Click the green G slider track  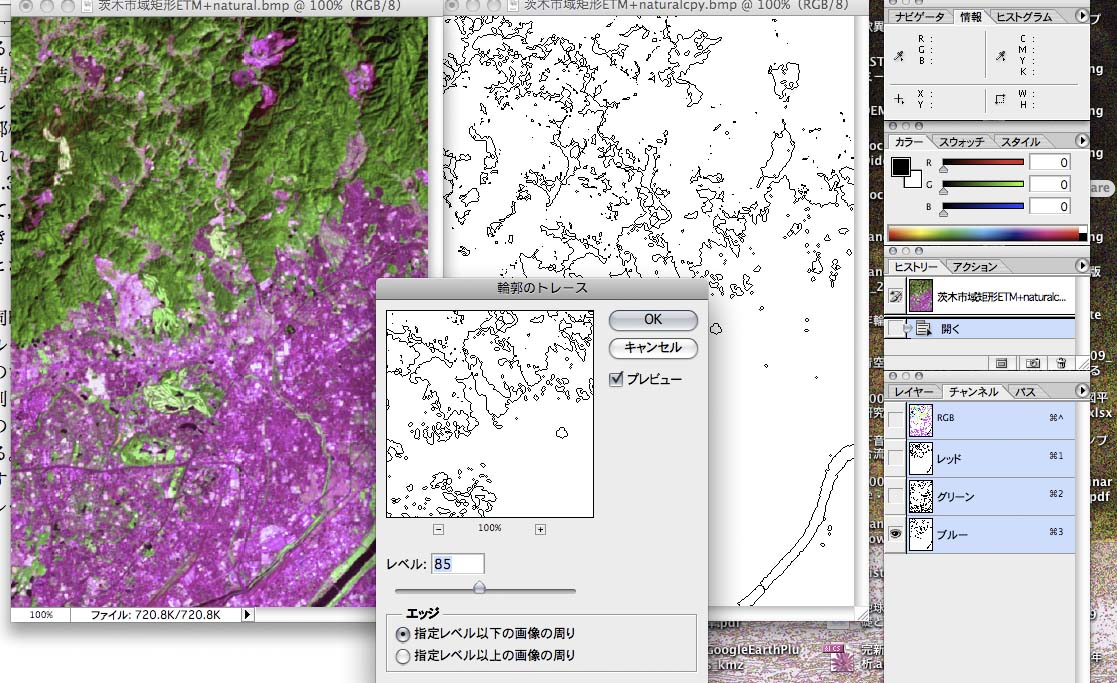[983, 184]
